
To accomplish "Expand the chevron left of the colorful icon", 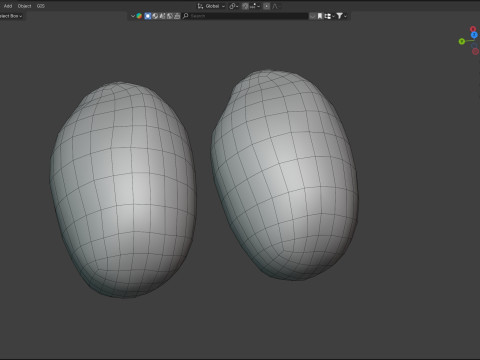I will click(x=133, y=16).
